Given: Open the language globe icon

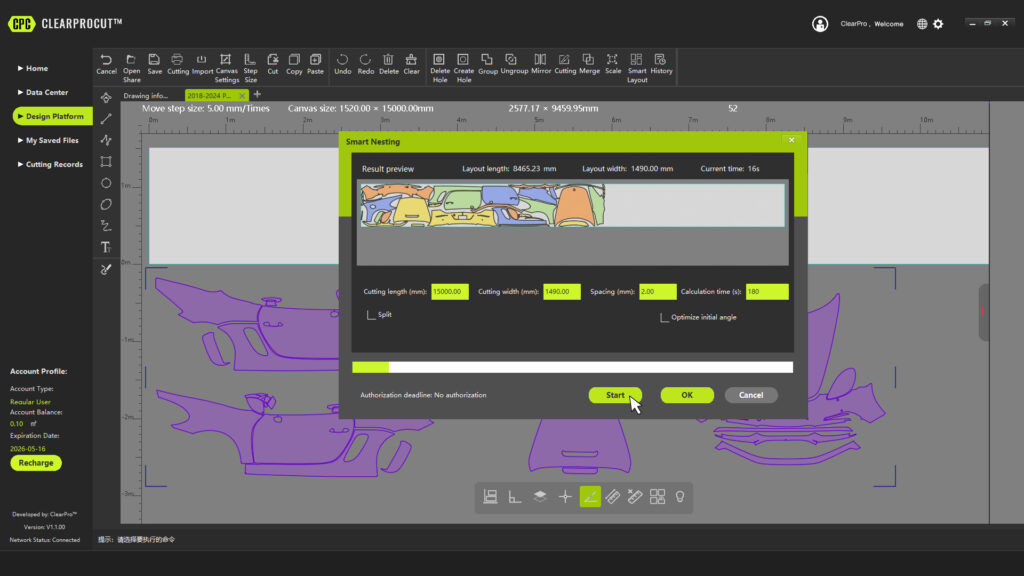Looking at the screenshot, I should click(922, 24).
